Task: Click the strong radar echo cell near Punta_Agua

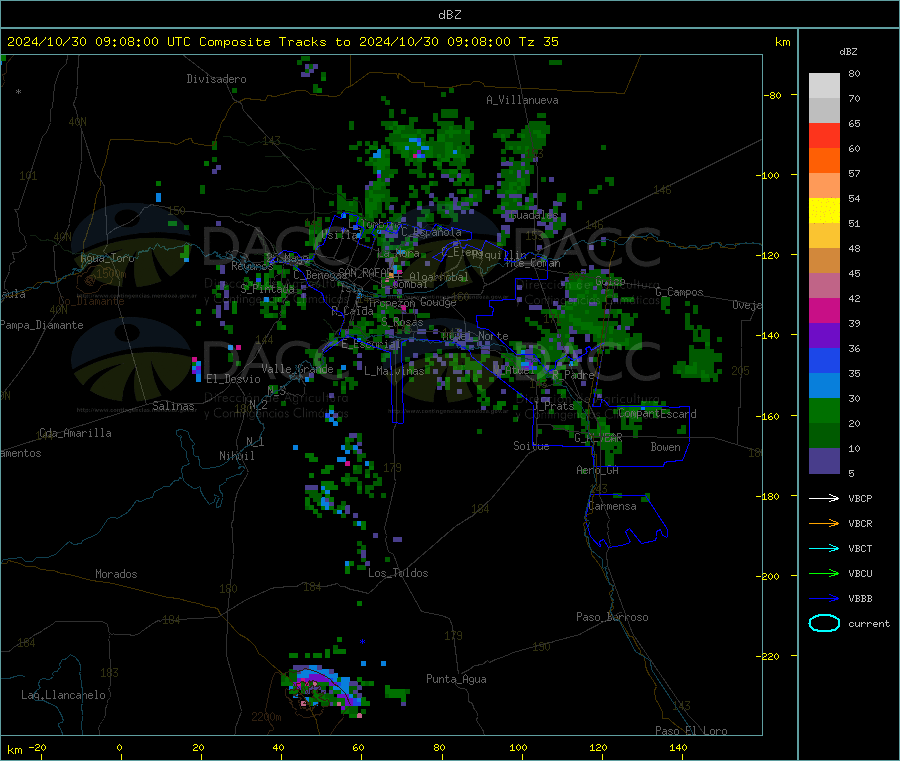Action: pos(325,689)
